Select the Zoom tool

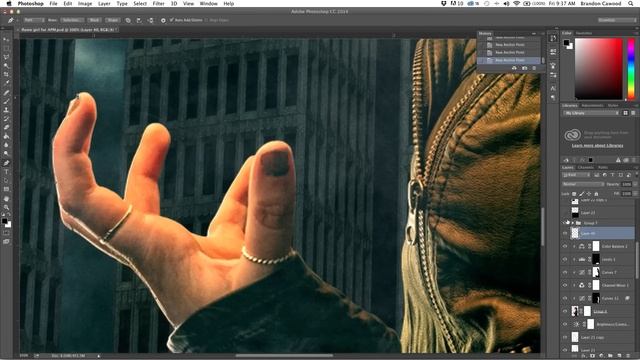click(6, 208)
